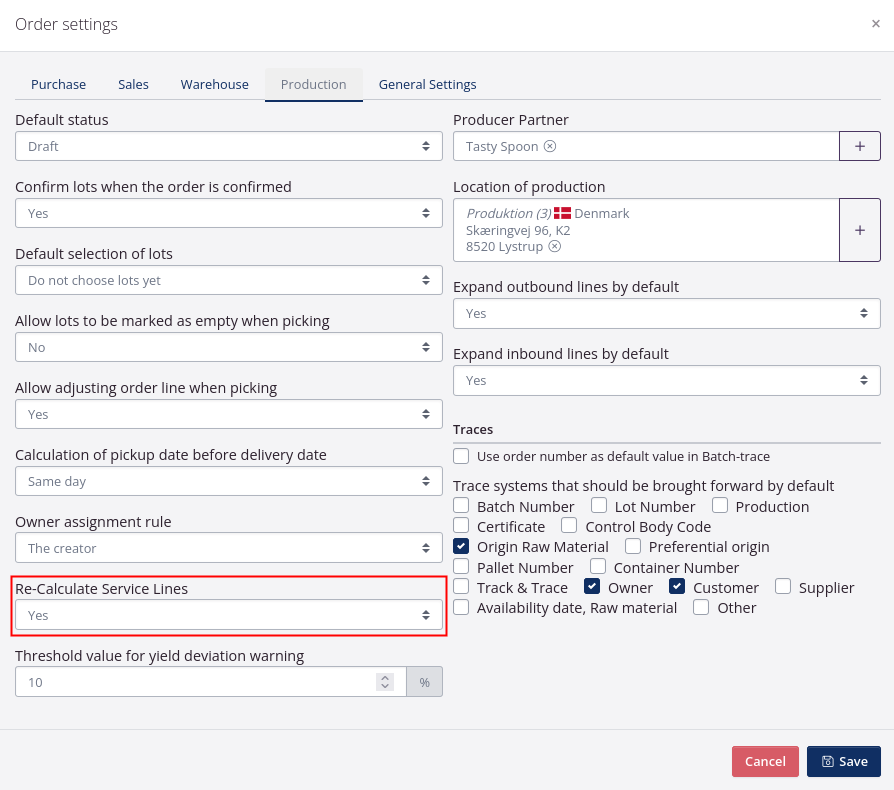Increase threshold value with stepper arrows
Viewport: 894px width, 790px height.
pos(385,677)
